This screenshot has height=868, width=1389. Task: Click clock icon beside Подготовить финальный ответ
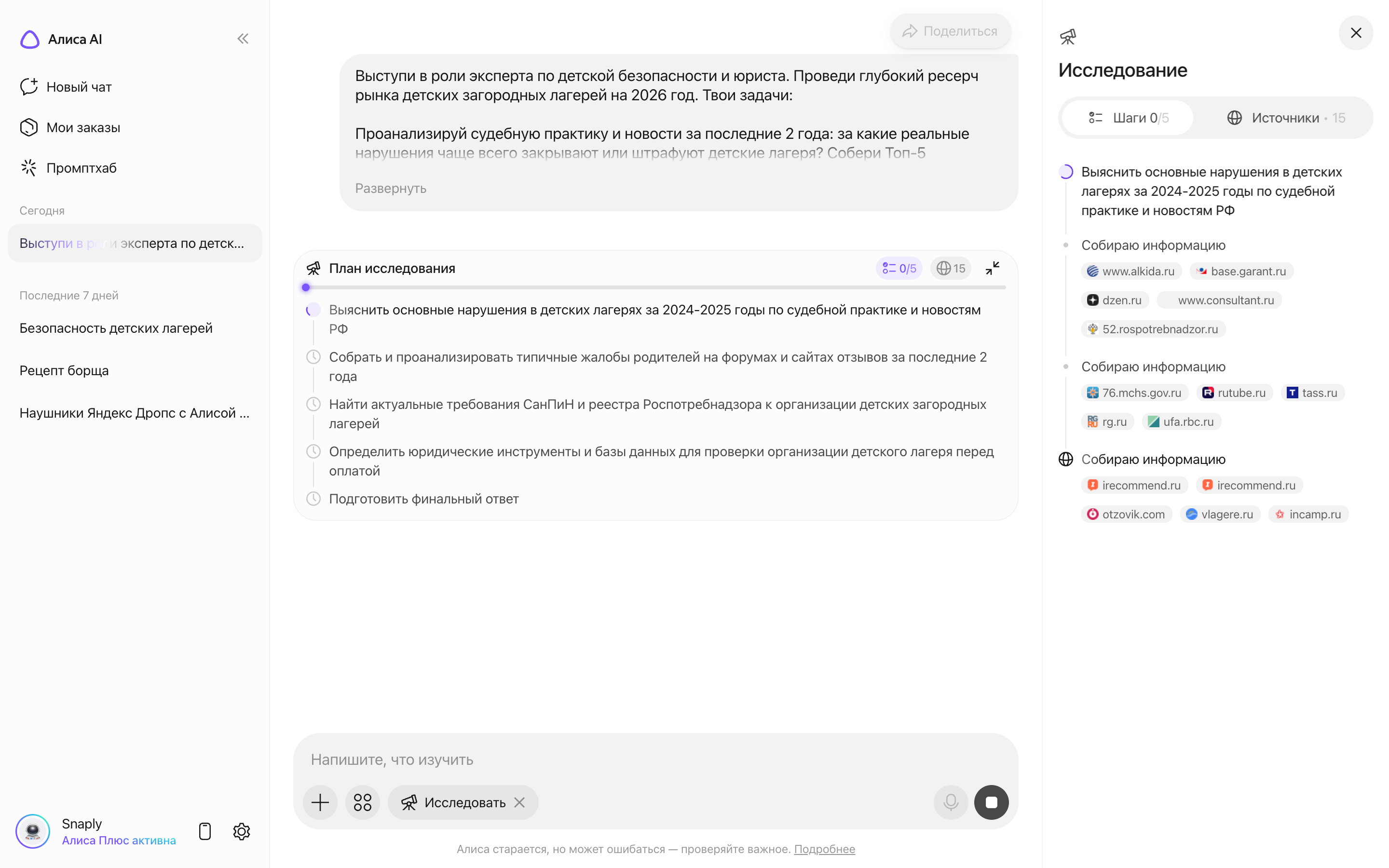(x=313, y=498)
